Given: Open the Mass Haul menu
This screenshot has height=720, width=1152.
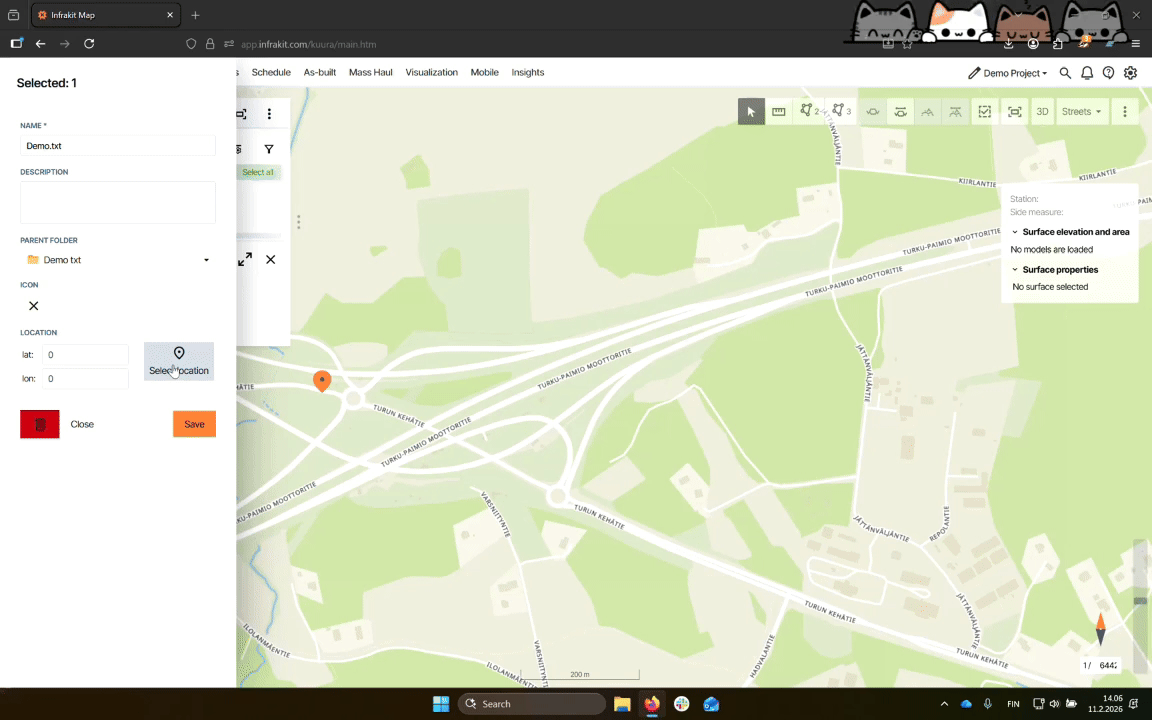Looking at the screenshot, I should 370,72.
